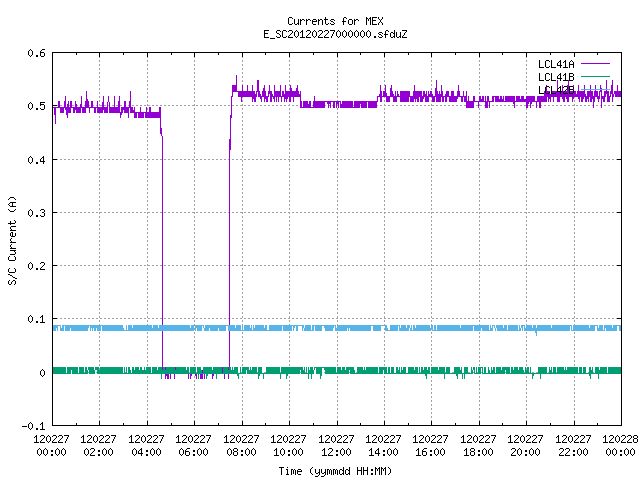Click the x-axis tick '120228 00:00'
640x480 pixels.
click(620, 445)
